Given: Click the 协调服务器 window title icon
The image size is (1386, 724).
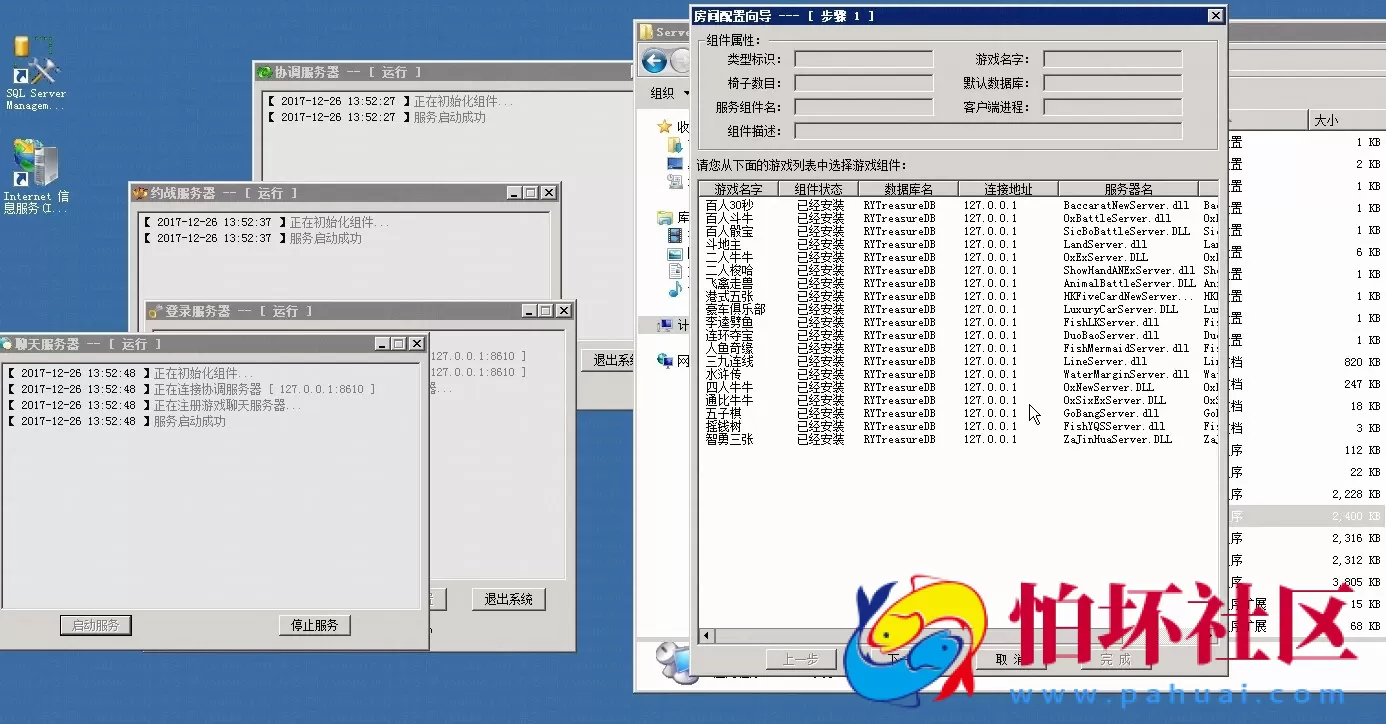Looking at the screenshot, I should pyautogui.click(x=264, y=72).
